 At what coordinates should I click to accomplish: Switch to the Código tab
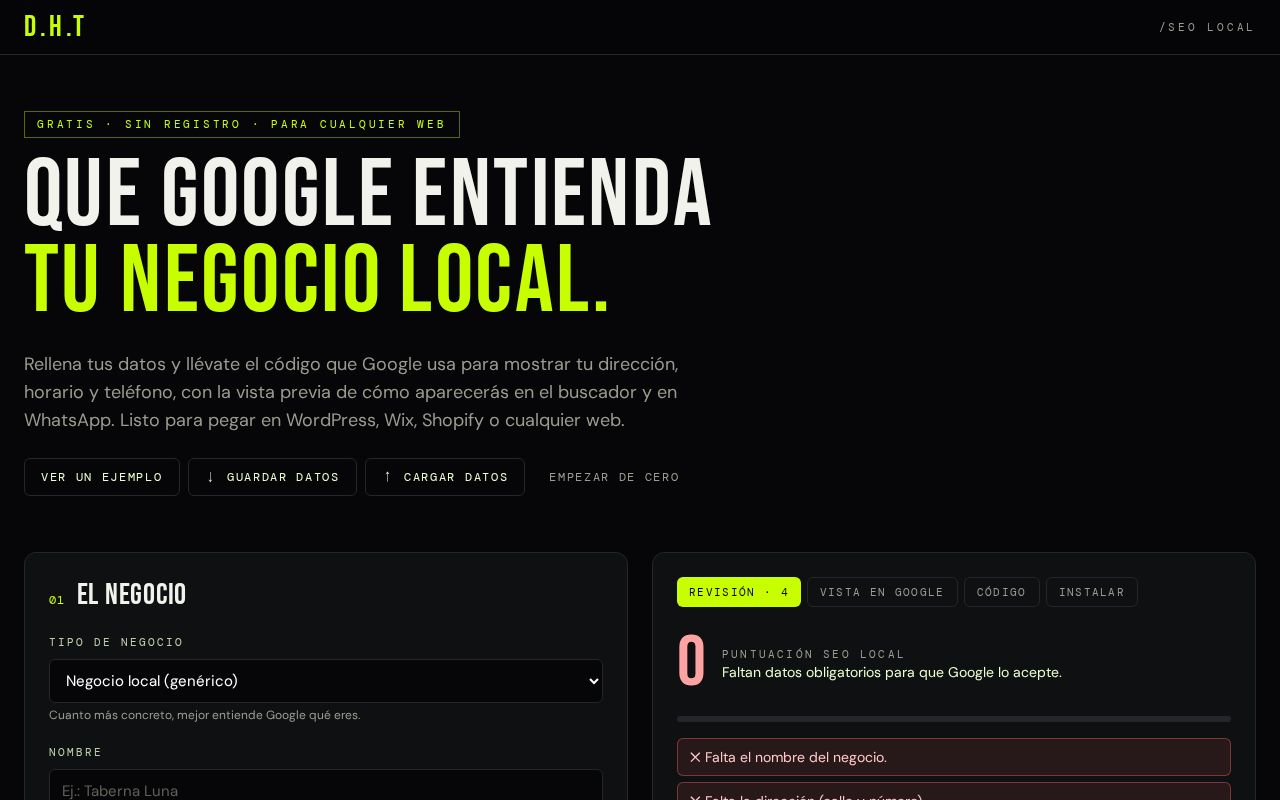pos(1002,592)
